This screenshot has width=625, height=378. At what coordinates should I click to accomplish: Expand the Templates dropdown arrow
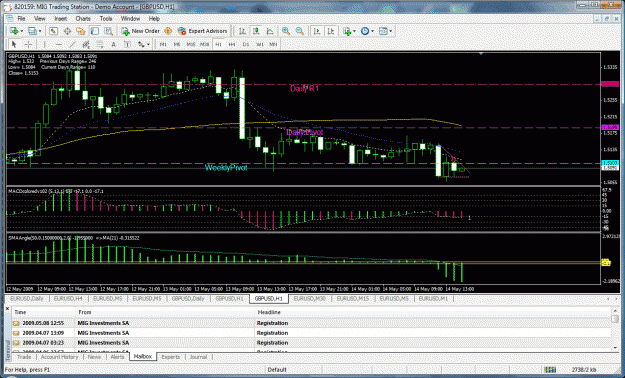tap(391, 31)
